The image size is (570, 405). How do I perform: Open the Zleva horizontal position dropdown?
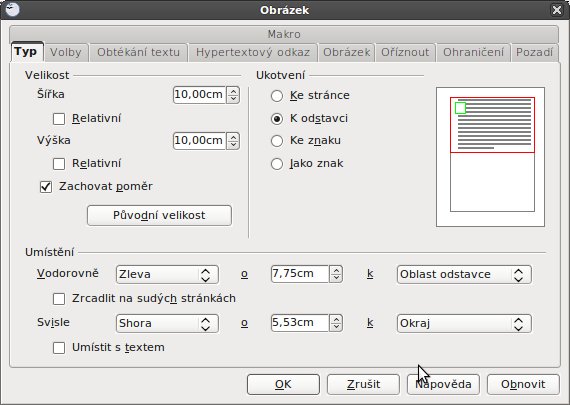(167, 274)
